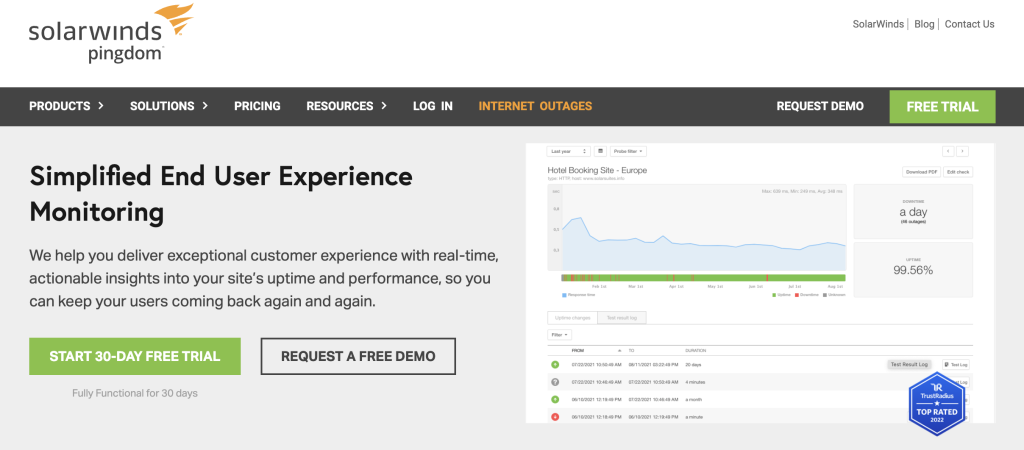Click Test Log button in 20 days row
The height and width of the screenshot is (450, 1024).
tap(955, 364)
